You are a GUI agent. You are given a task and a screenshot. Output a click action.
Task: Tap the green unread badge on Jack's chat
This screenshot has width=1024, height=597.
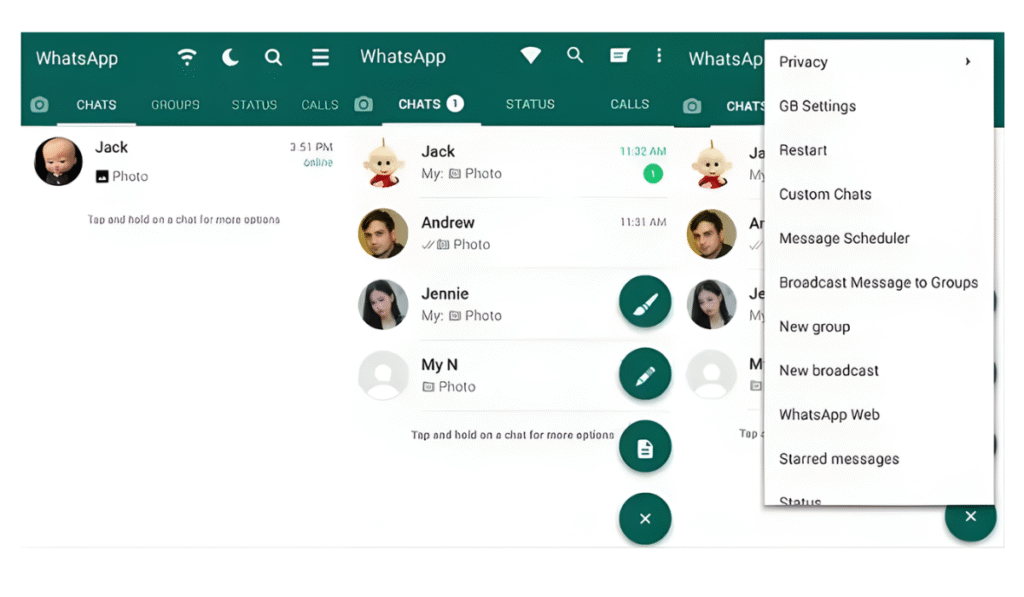(x=652, y=173)
